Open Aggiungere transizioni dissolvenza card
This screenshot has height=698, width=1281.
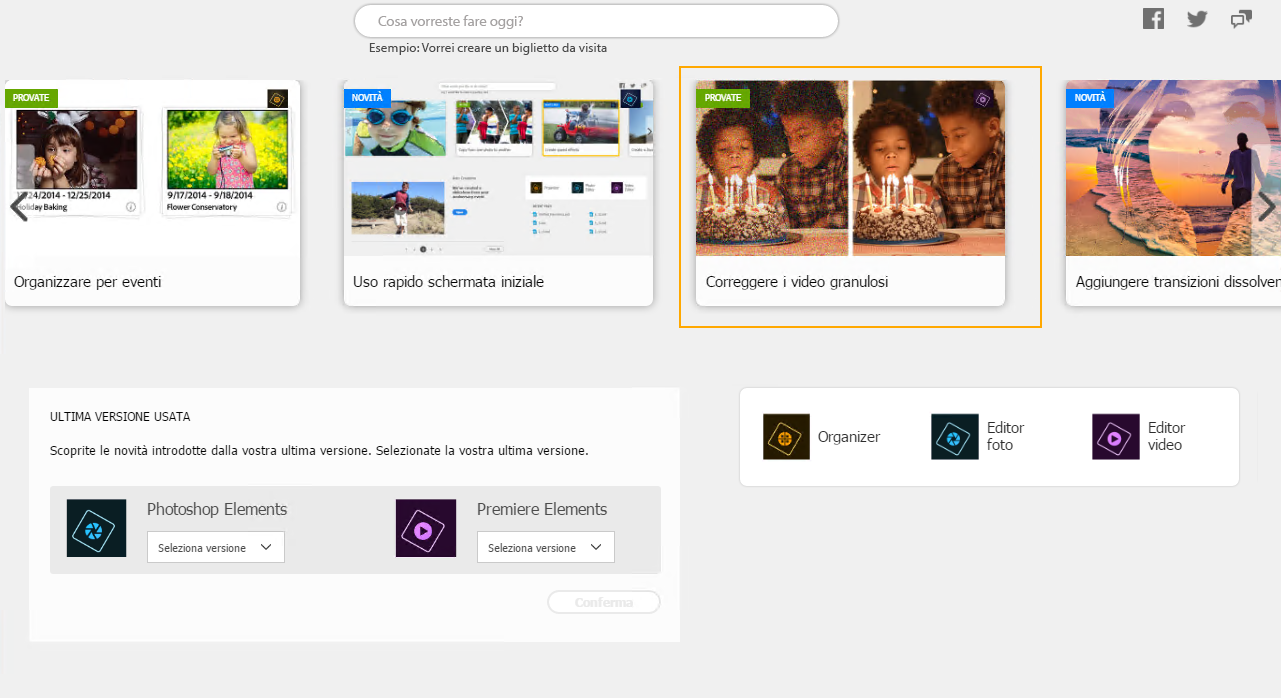click(x=1173, y=193)
